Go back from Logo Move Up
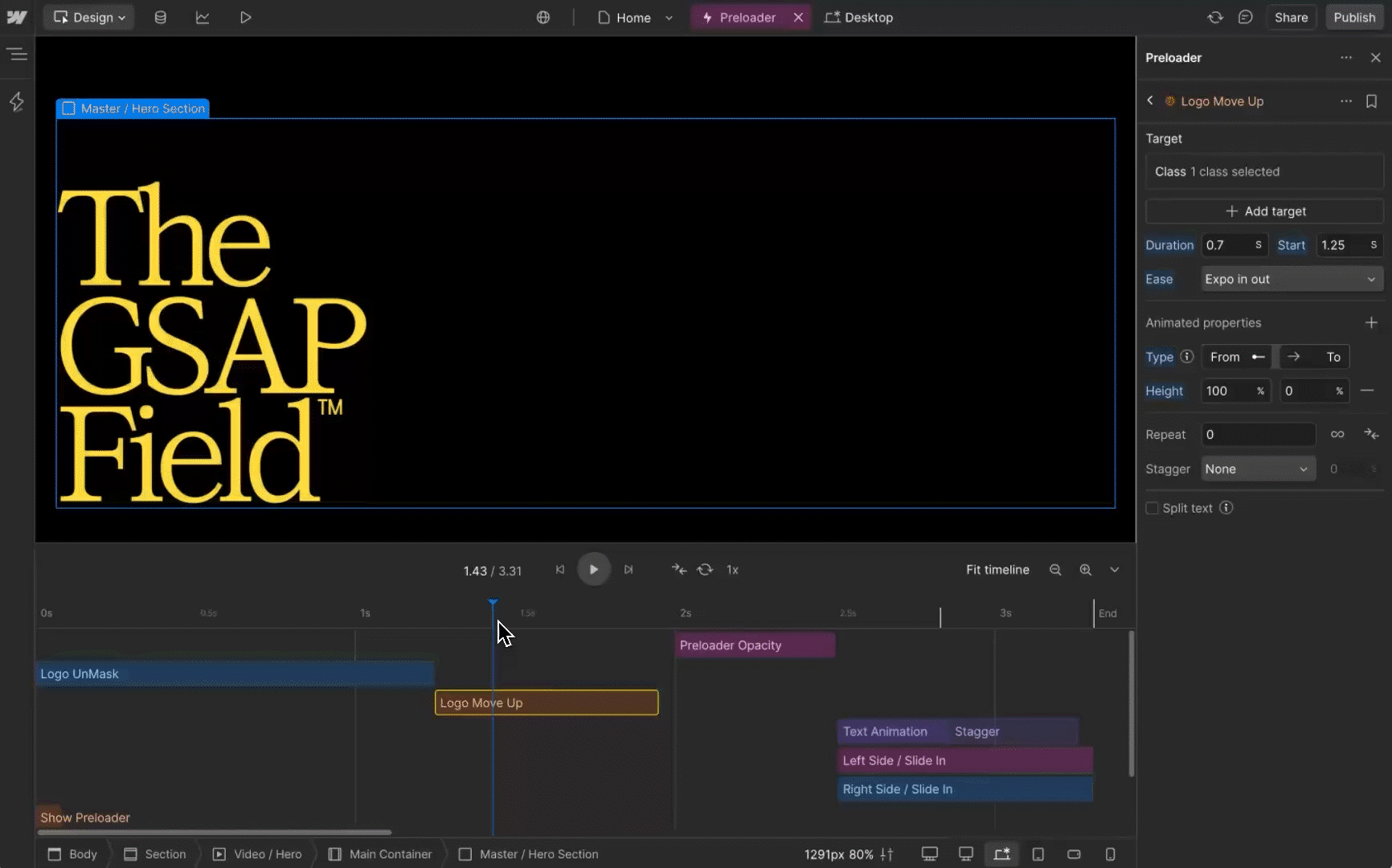This screenshot has width=1392, height=868. click(x=1150, y=100)
